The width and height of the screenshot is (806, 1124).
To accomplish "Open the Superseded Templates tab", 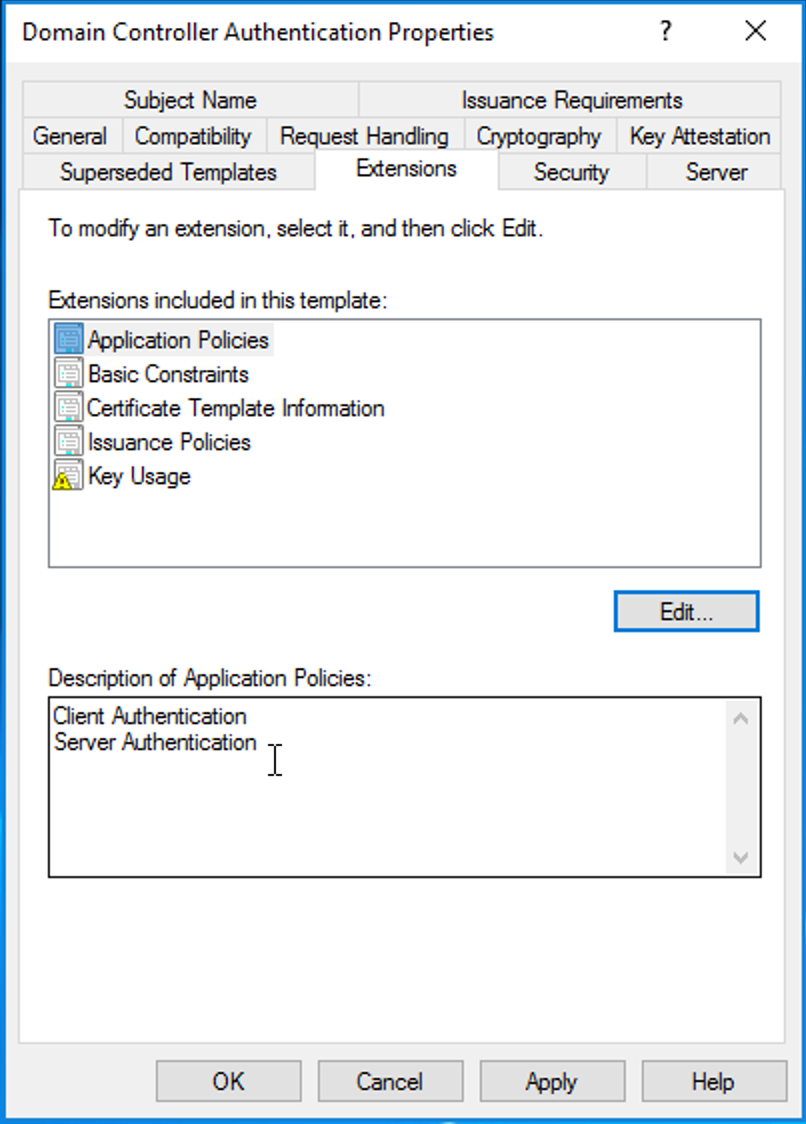I will 169,172.
